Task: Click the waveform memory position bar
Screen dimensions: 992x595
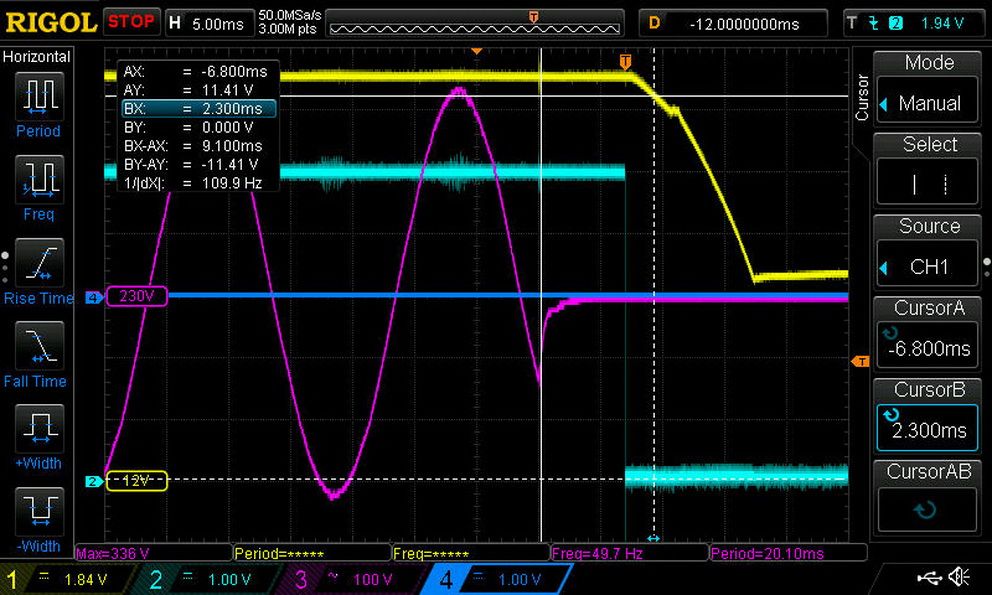Action: tap(474, 24)
